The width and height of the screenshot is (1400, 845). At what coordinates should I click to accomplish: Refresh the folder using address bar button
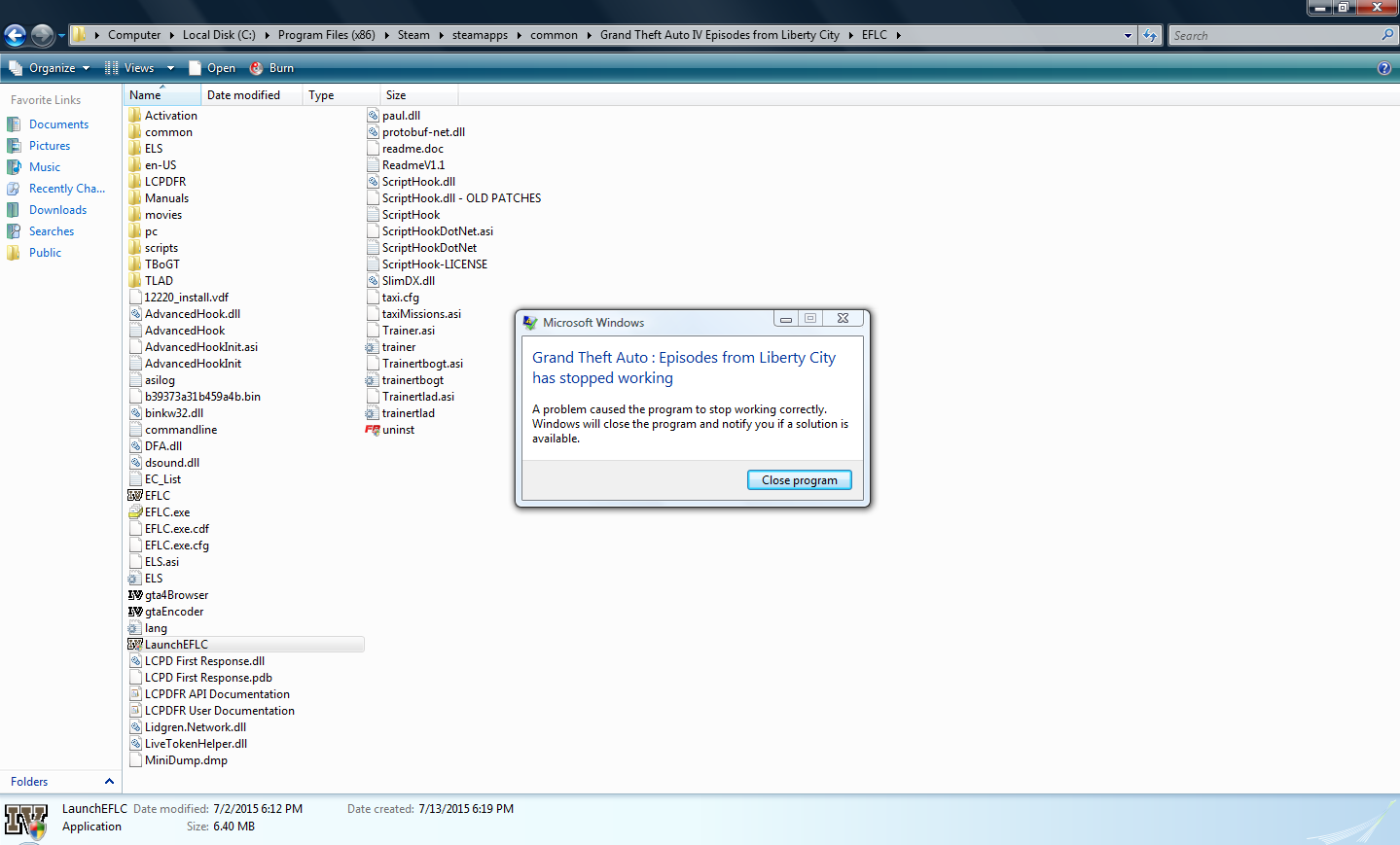[x=1150, y=35]
